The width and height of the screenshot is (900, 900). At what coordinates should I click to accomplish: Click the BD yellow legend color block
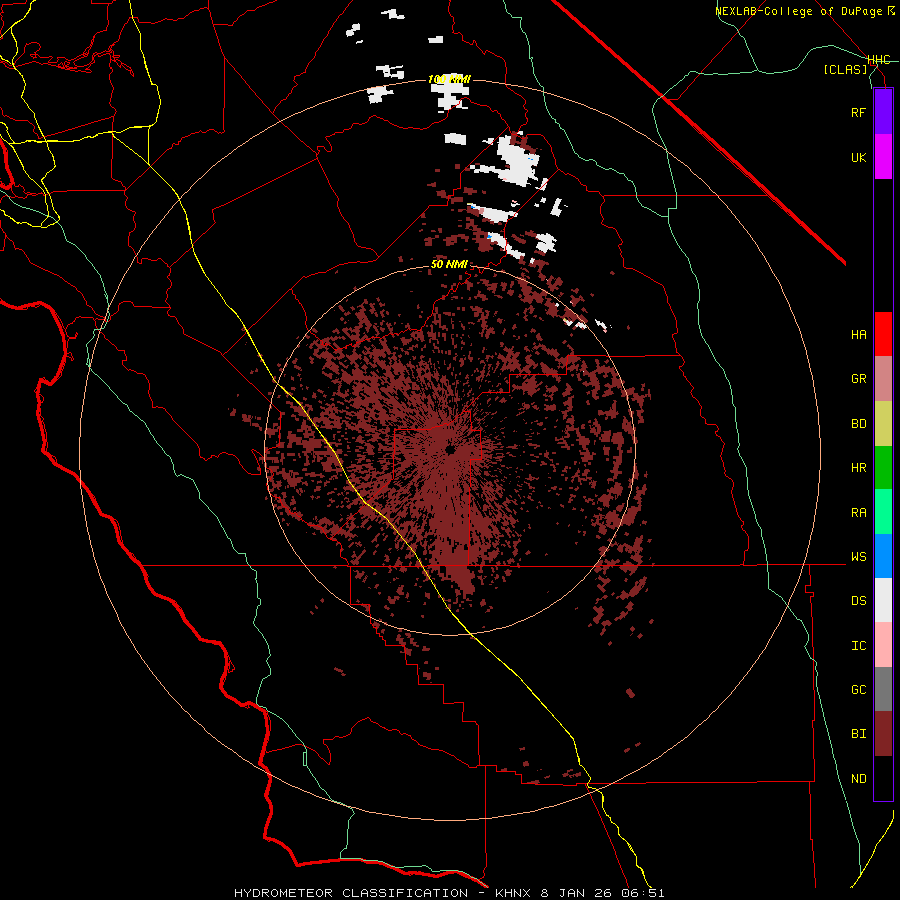(x=883, y=424)
